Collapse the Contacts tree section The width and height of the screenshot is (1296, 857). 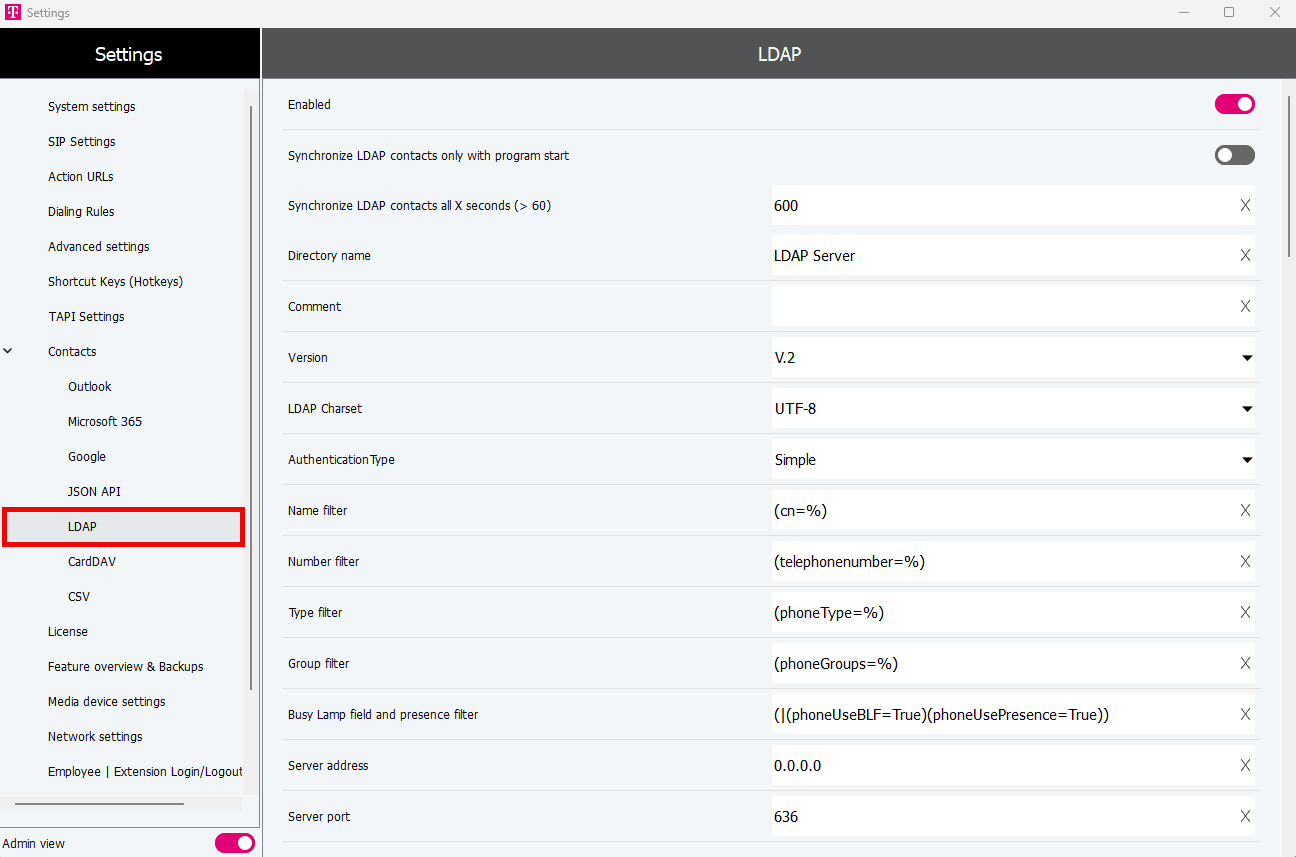pos(9,352)
